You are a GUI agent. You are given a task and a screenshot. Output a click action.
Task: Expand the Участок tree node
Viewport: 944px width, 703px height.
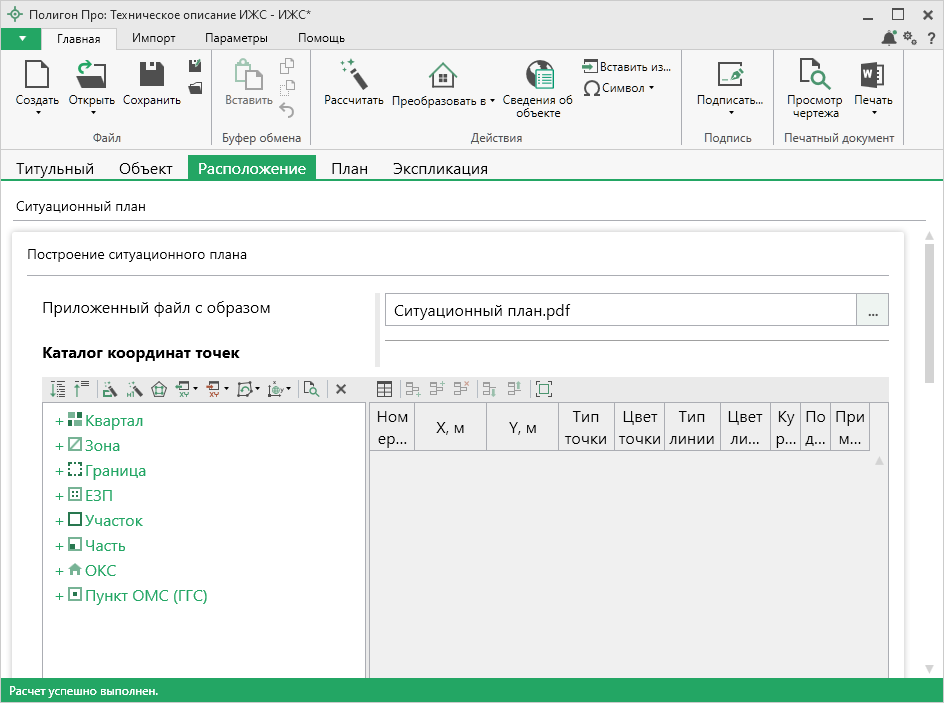59,522
